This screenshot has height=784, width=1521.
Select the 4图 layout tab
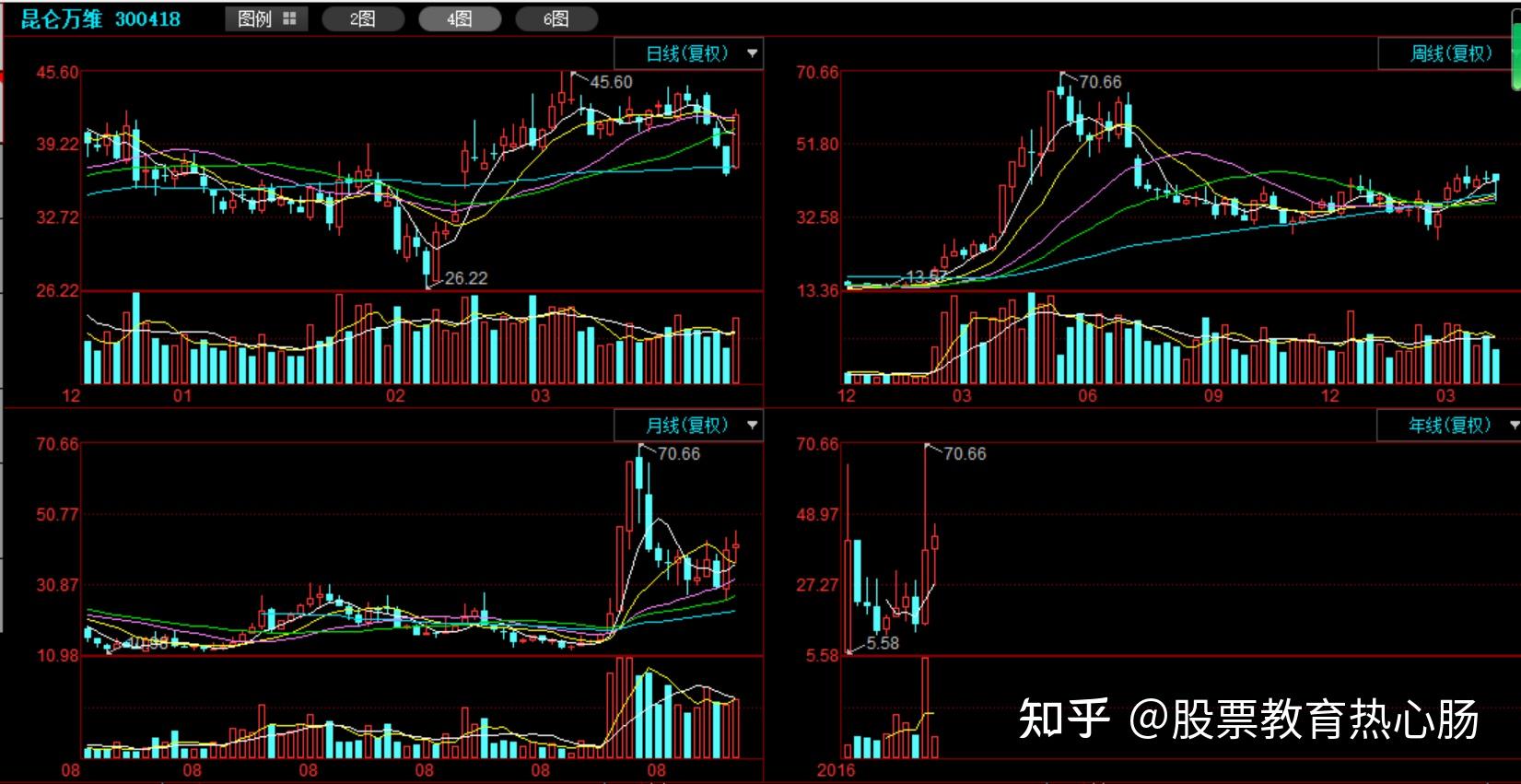[x=460, y=18]
